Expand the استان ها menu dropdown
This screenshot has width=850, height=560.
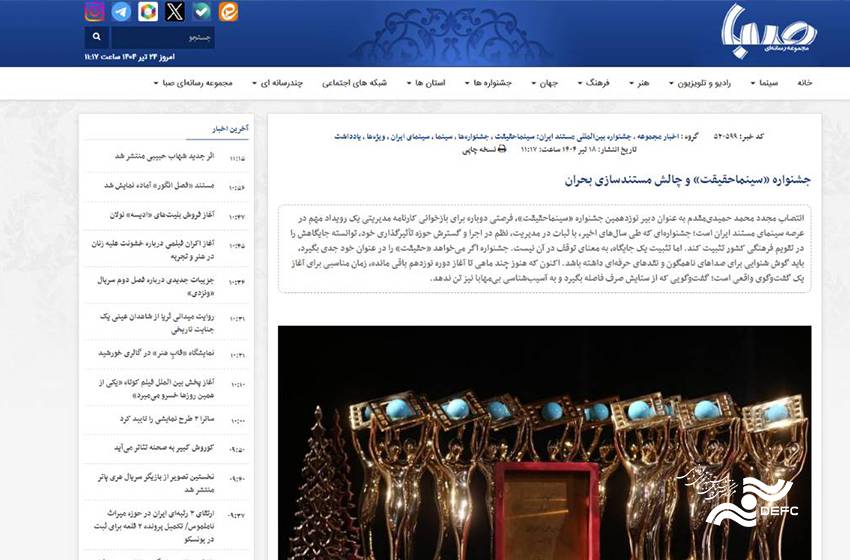[x=426, y=83]
